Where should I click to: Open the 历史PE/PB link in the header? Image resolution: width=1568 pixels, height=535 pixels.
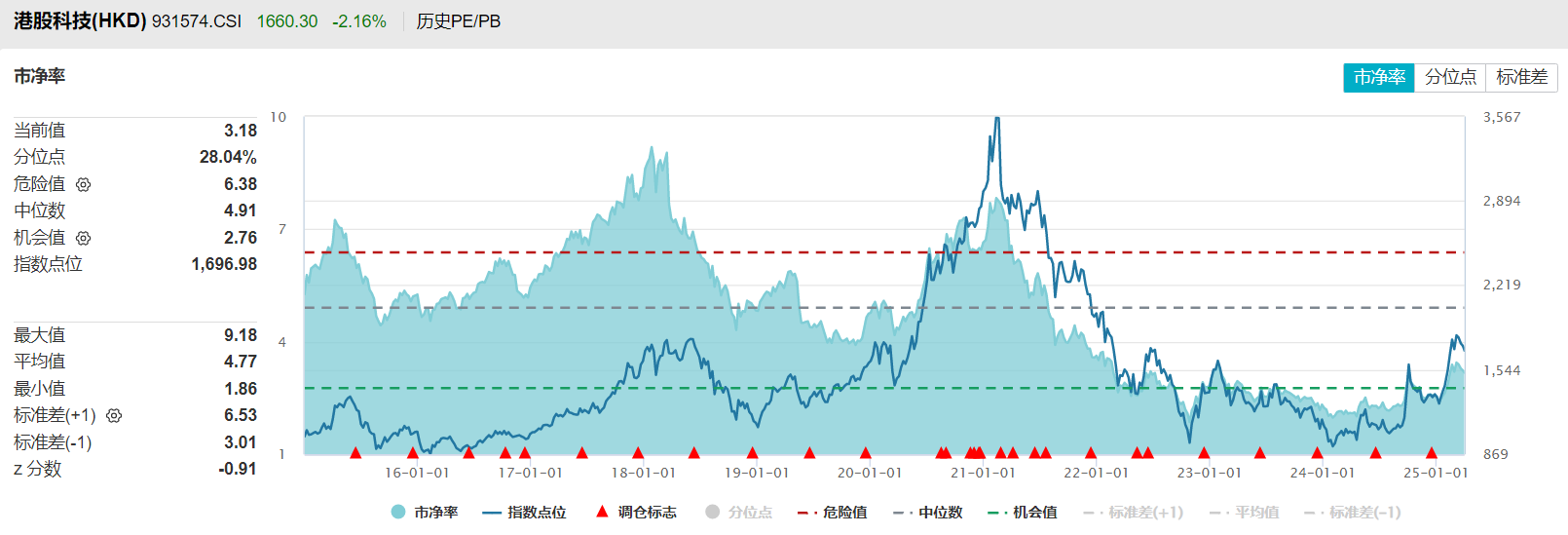[459, 21]
